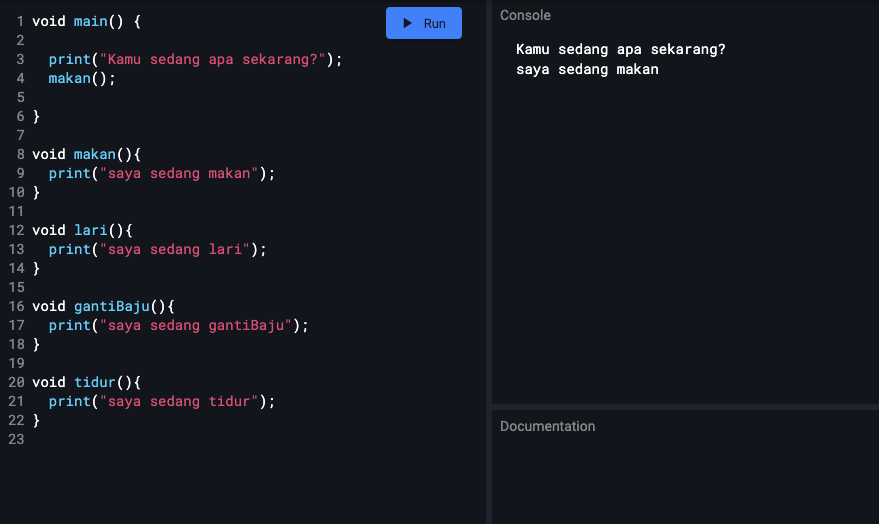This screenshot has height=524, width=879.
Task: Click closing brace on line 22
Action: 36,420
